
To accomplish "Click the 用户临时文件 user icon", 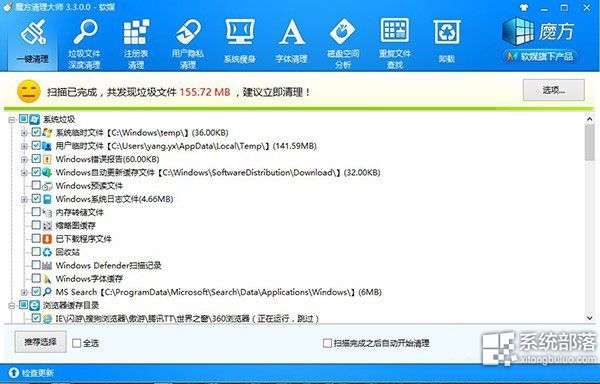I will [x=47, y=146].
